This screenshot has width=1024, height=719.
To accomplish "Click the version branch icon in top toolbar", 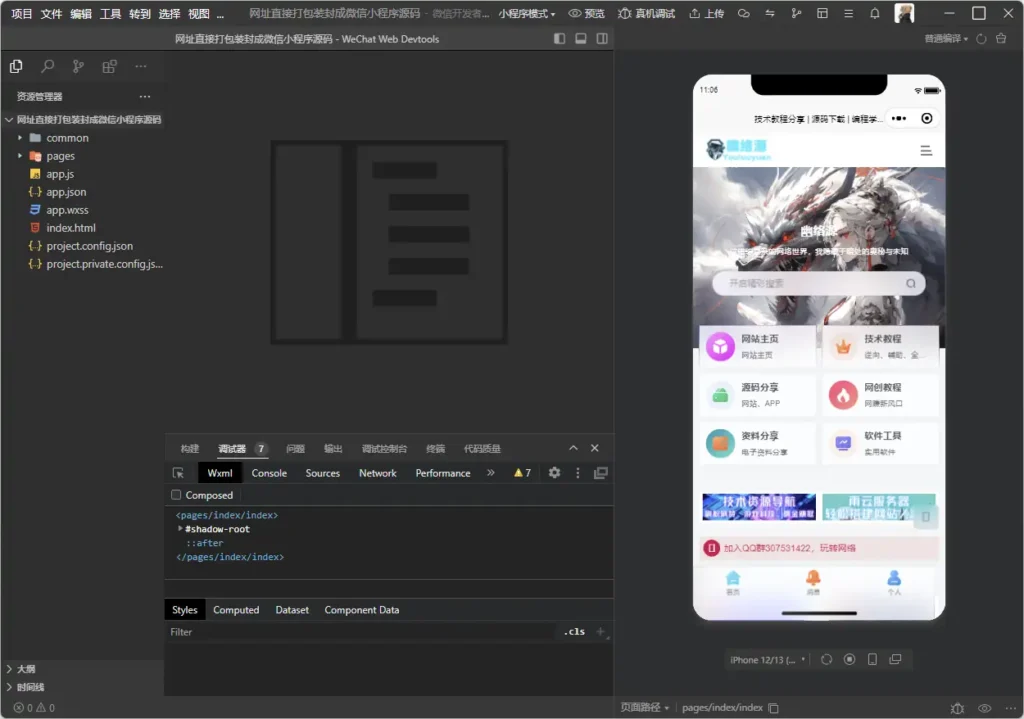I will 796,13.
